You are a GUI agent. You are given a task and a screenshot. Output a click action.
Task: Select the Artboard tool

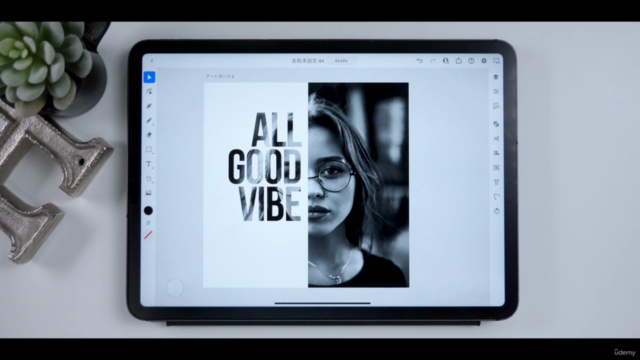click(149, 179)
